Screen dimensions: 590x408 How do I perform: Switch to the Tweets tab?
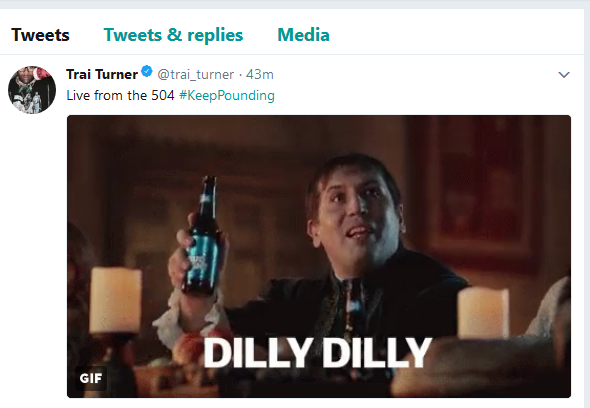pyautogui.click(x=40, y=35)
